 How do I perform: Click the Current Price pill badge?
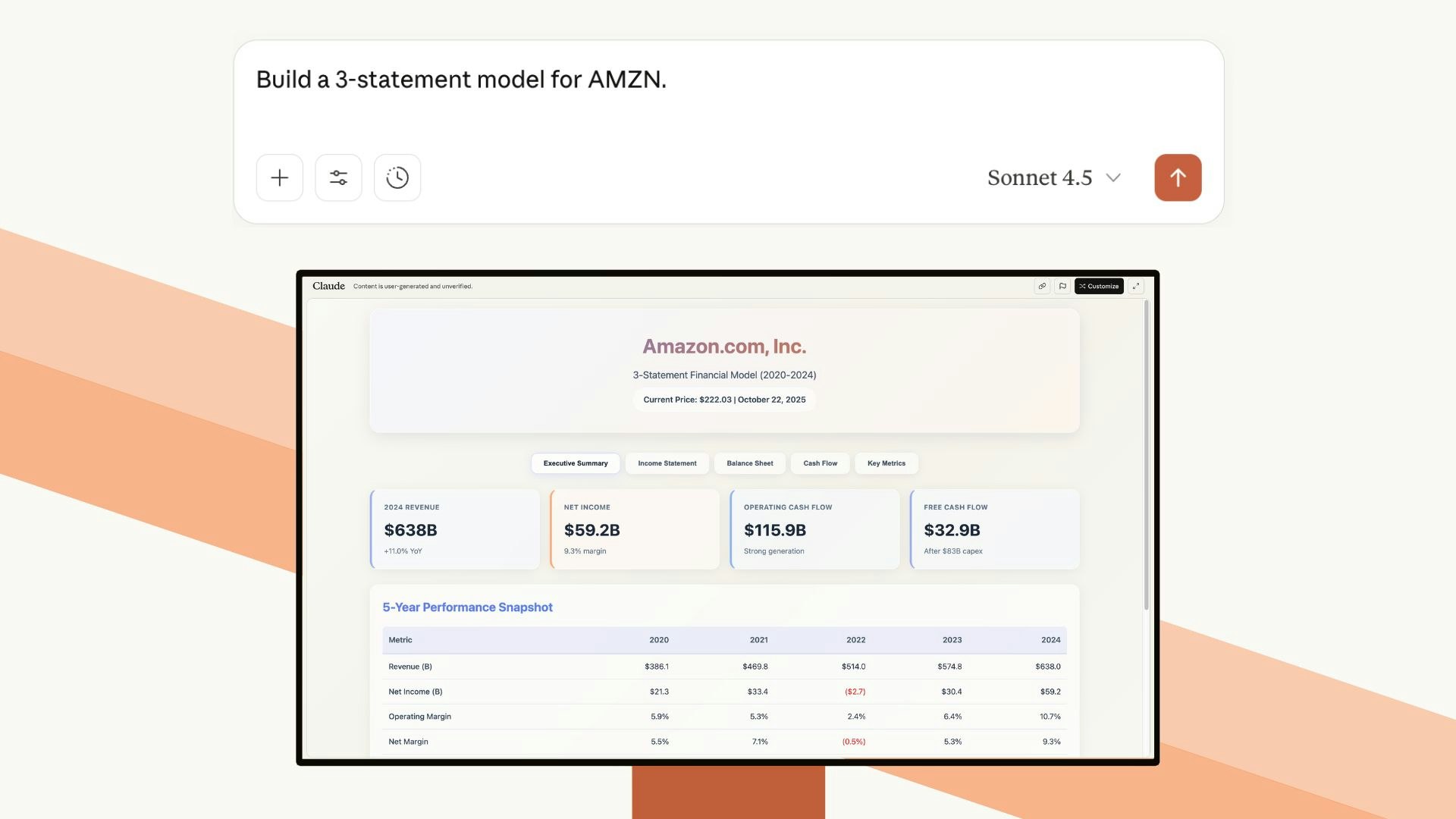coord(724,400)
